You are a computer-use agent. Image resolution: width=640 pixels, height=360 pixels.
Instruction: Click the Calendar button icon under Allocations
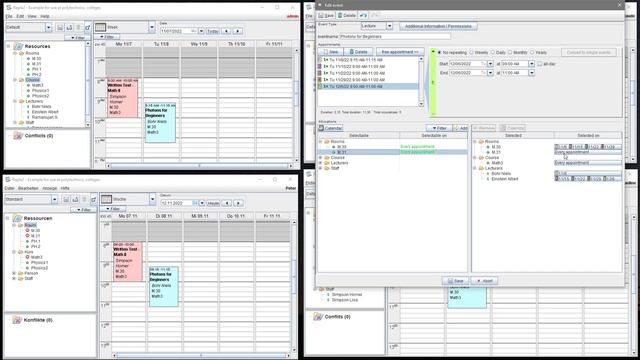[321, 128]
